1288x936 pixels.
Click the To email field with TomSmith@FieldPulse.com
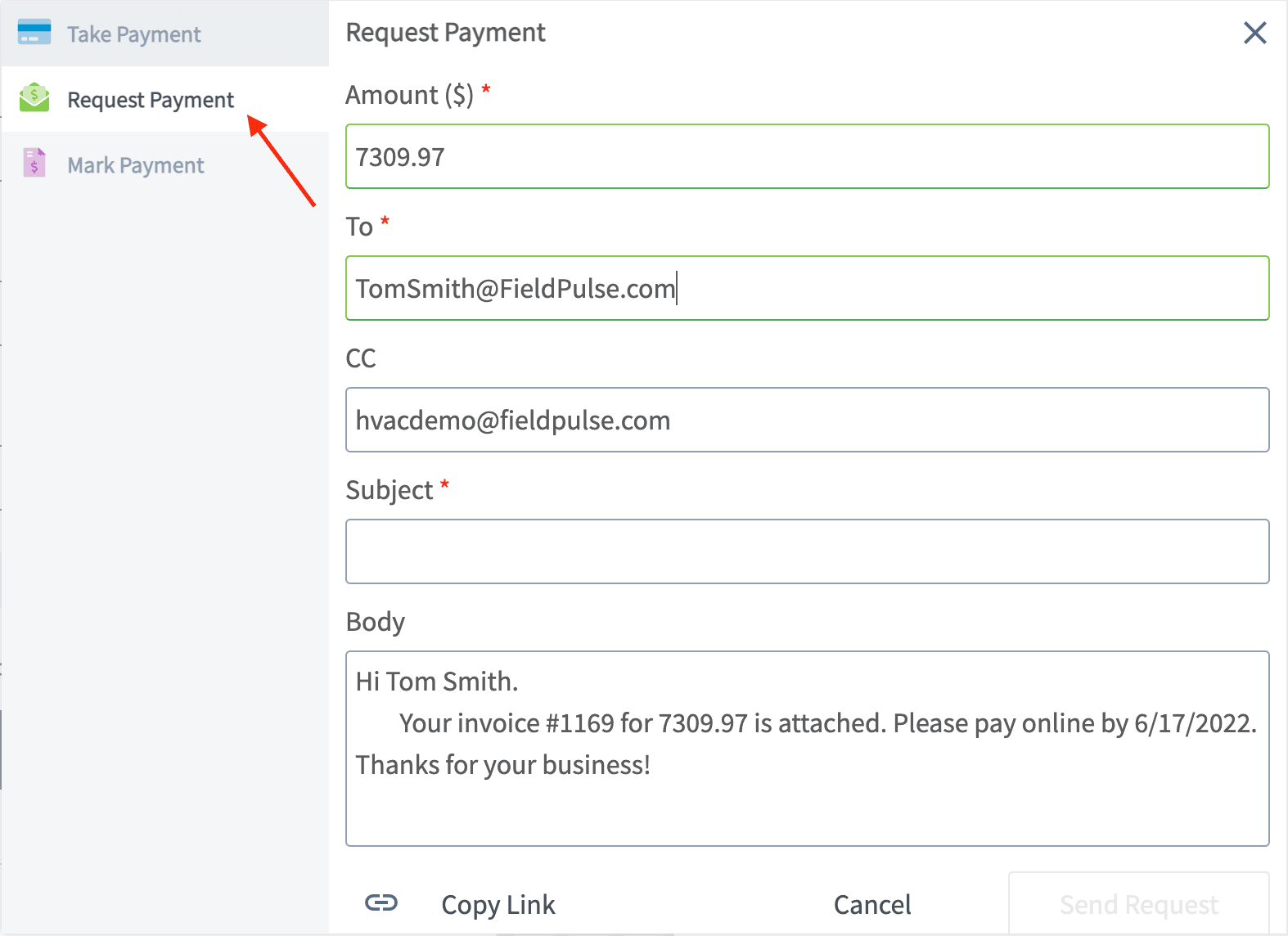click(x=807, y=288)
